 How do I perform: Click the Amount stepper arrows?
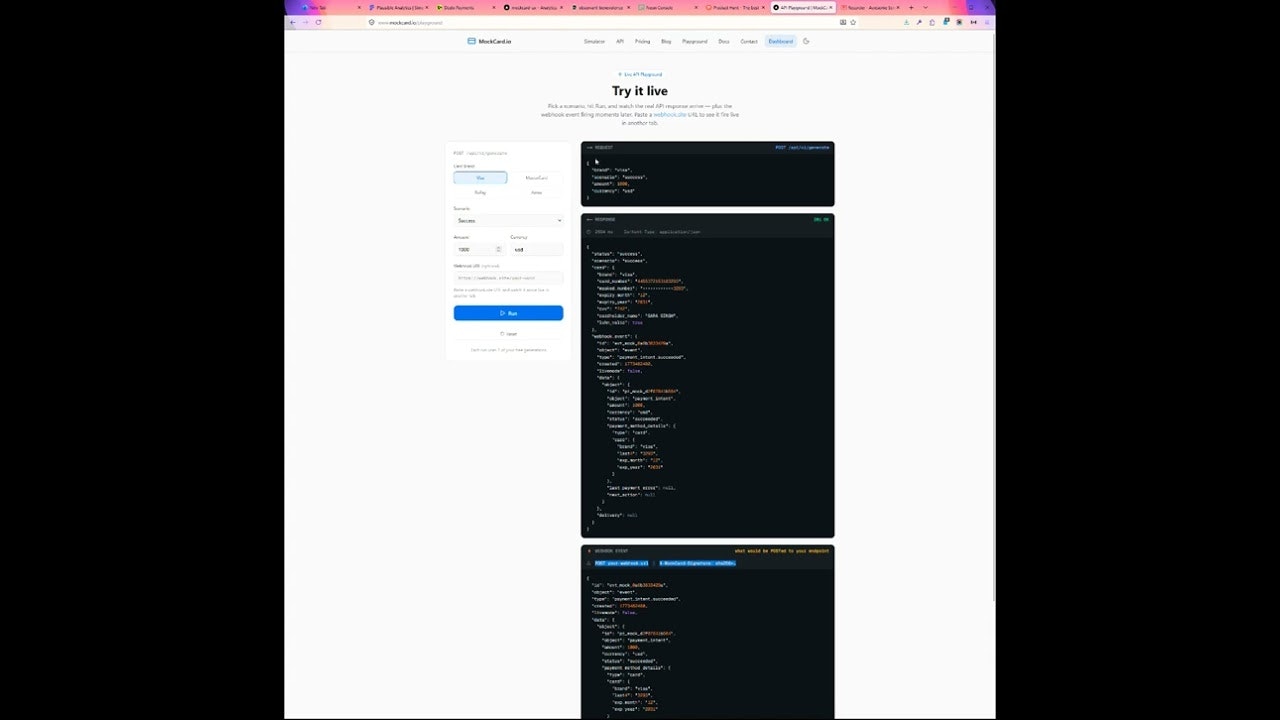[498, 249]
